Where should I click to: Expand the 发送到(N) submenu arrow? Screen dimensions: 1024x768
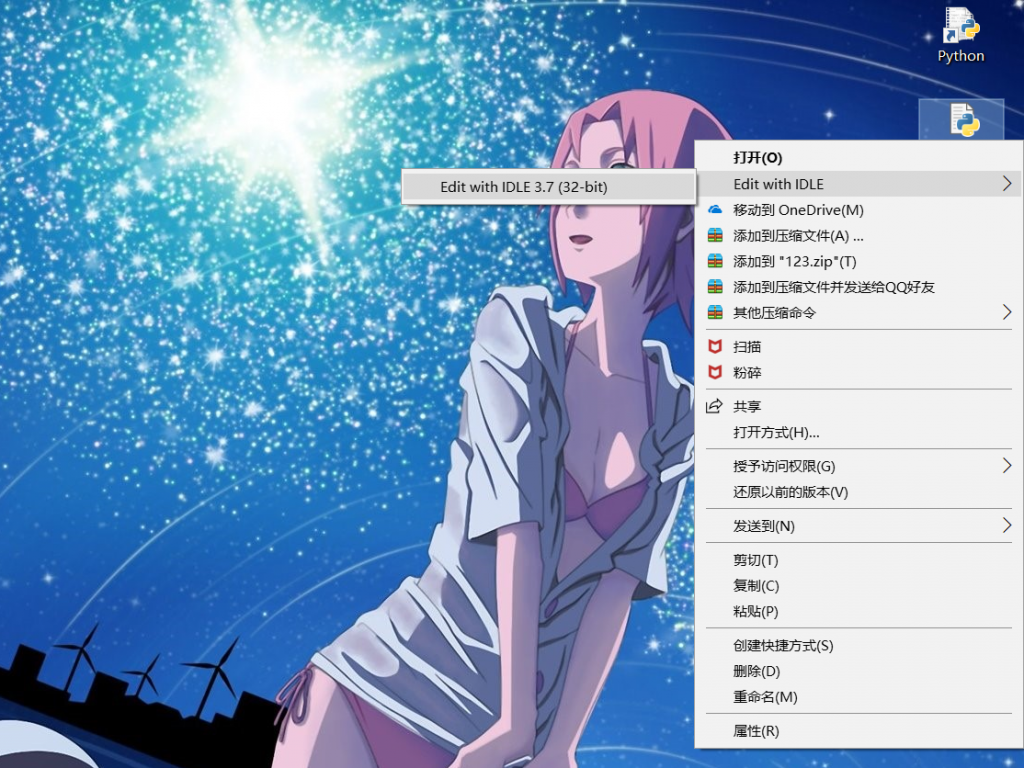[1006, 526]
